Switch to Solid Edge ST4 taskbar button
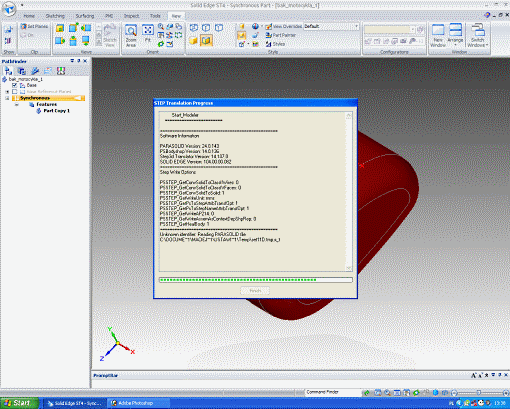Image resolution: width=510 pixels, height=409 pixels. pos(76,403)
